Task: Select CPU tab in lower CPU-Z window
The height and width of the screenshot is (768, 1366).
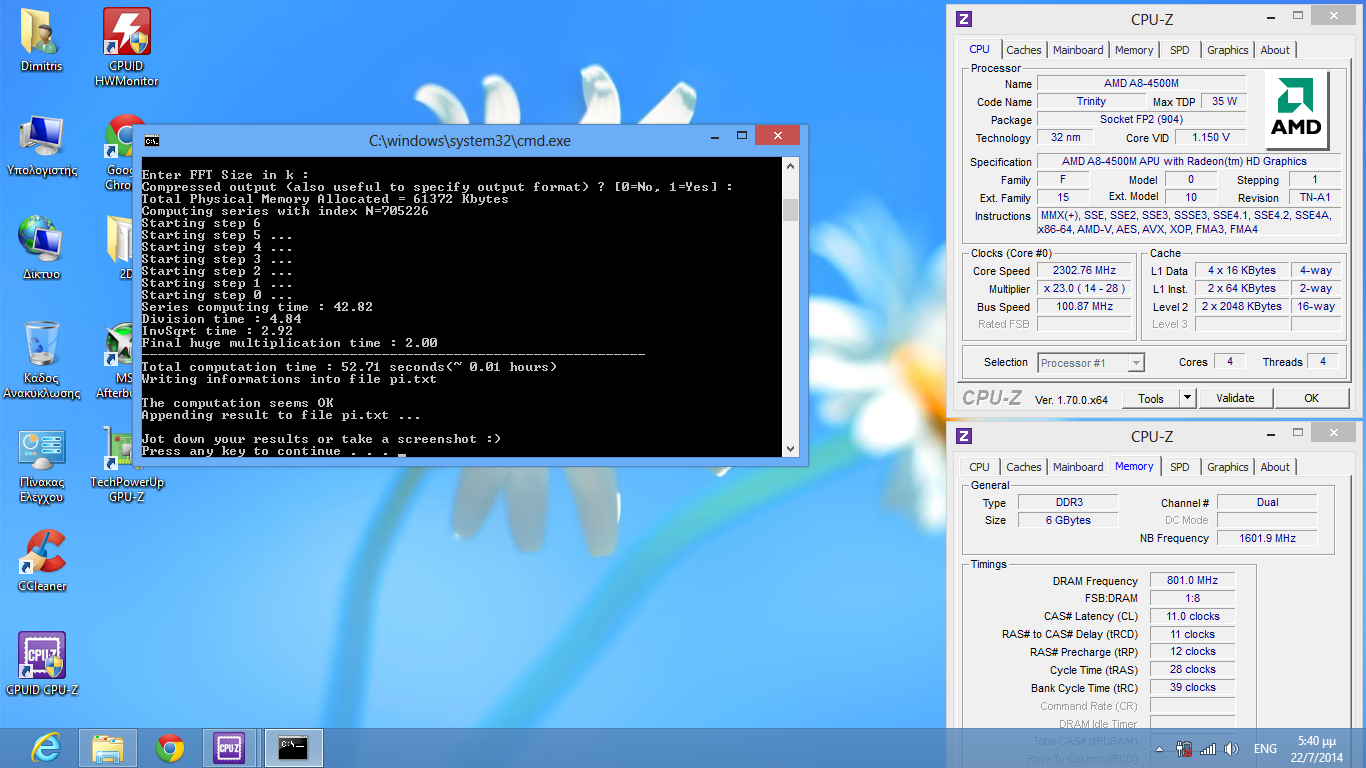Action: (x=979, y=467)
